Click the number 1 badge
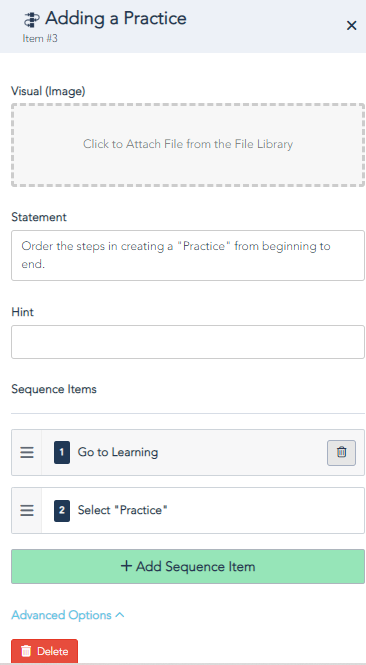Screen dimensions: 366x665 [x=62, y=453]
